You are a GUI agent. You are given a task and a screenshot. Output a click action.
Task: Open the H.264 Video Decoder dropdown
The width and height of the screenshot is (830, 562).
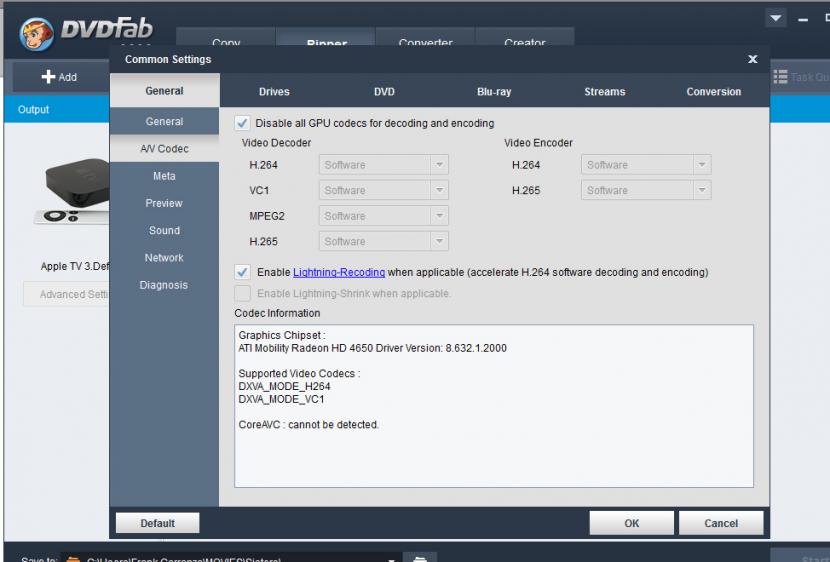tap(383, 165)
